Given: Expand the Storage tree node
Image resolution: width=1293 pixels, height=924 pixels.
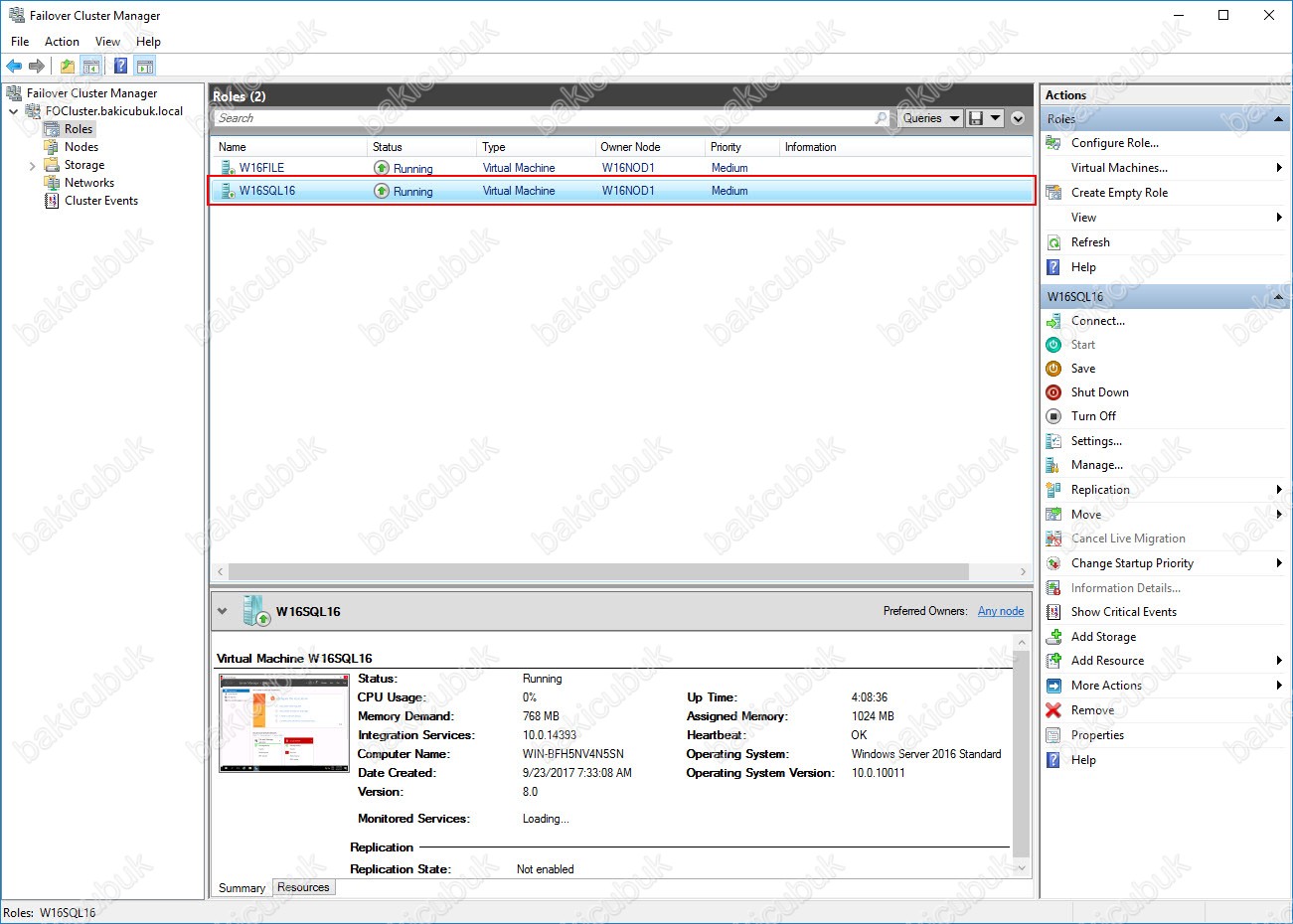Looking at the screenshot, I should (32, 166).
